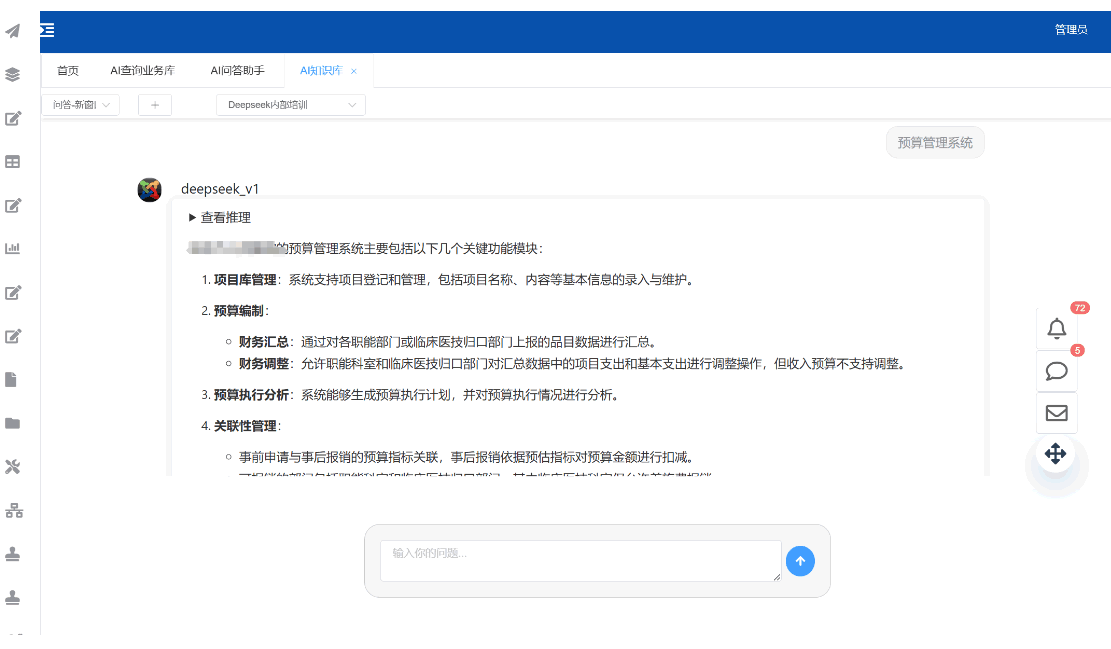Image resolution: width=1111 pixels, height=649 pixels.
Task: Open the envelope mail icon on right
Action: pos(1057,413)
